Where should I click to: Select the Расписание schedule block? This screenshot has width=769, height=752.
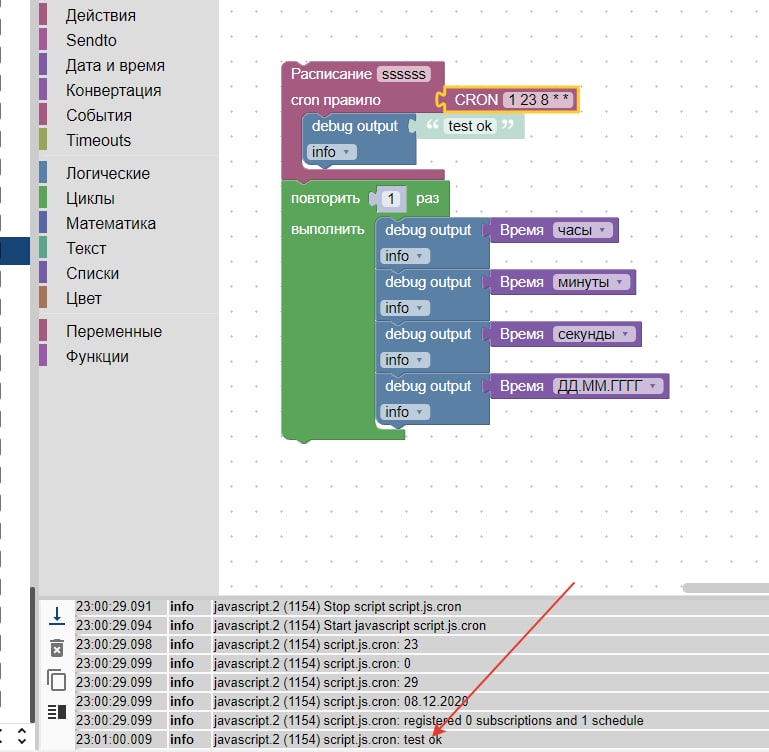331,74
